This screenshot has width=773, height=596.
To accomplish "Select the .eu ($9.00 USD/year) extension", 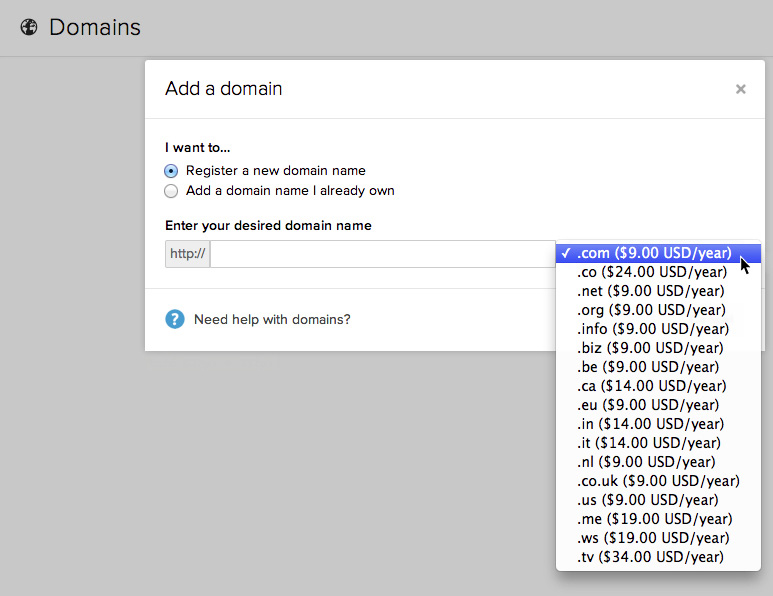I will [x=658, y=405].
